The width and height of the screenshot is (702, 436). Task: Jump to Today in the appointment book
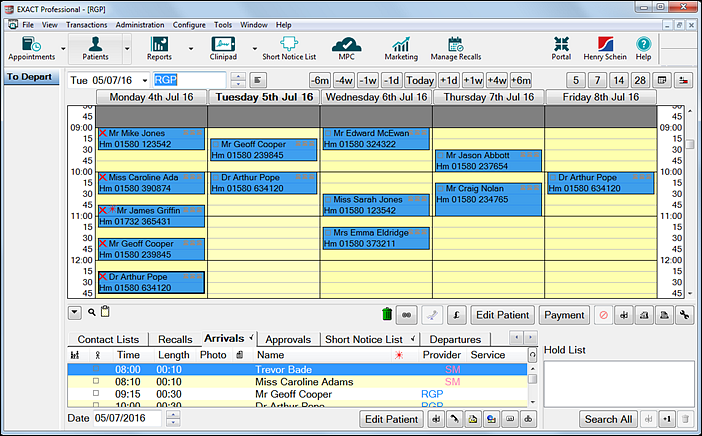coord(419,80)
